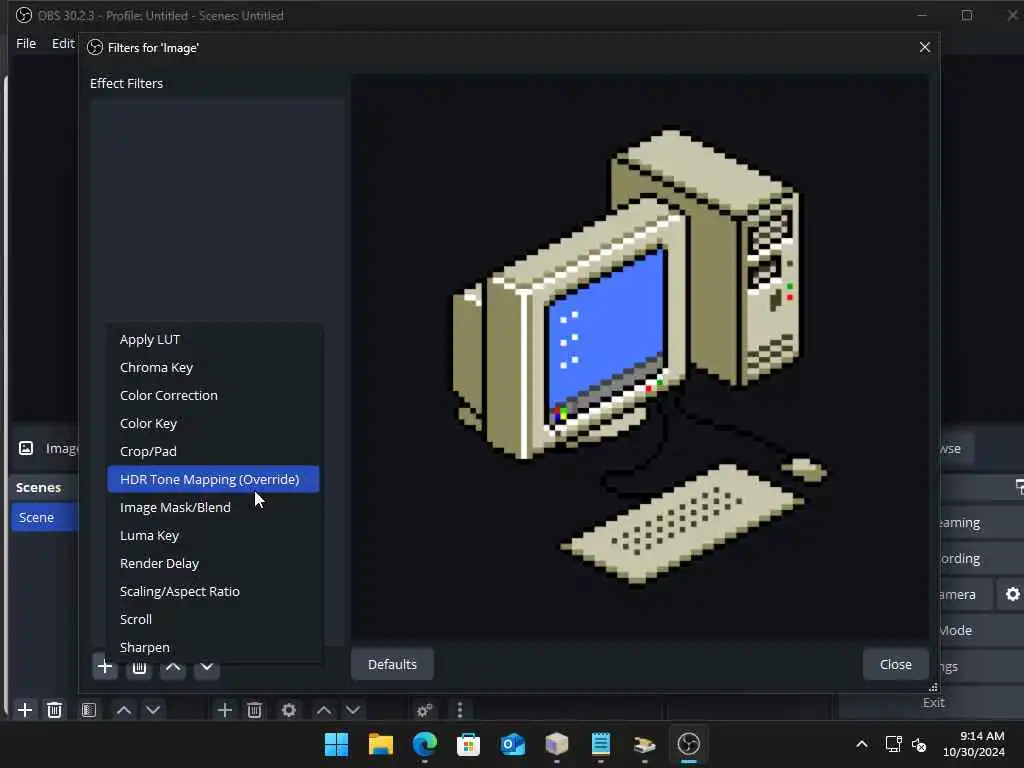
Task: Choose Chroma Key filter
Action: click(x=213, y=368)
